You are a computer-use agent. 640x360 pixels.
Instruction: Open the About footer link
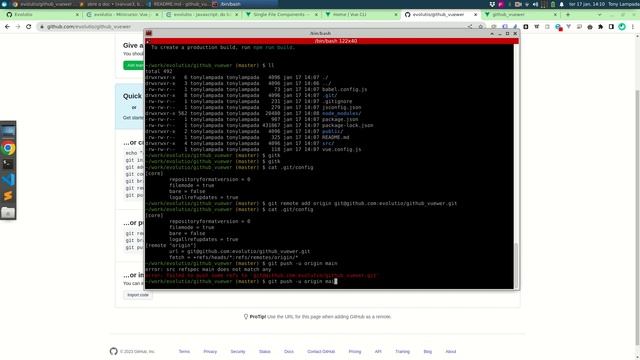pyautogui.click(x=451, y=351)
